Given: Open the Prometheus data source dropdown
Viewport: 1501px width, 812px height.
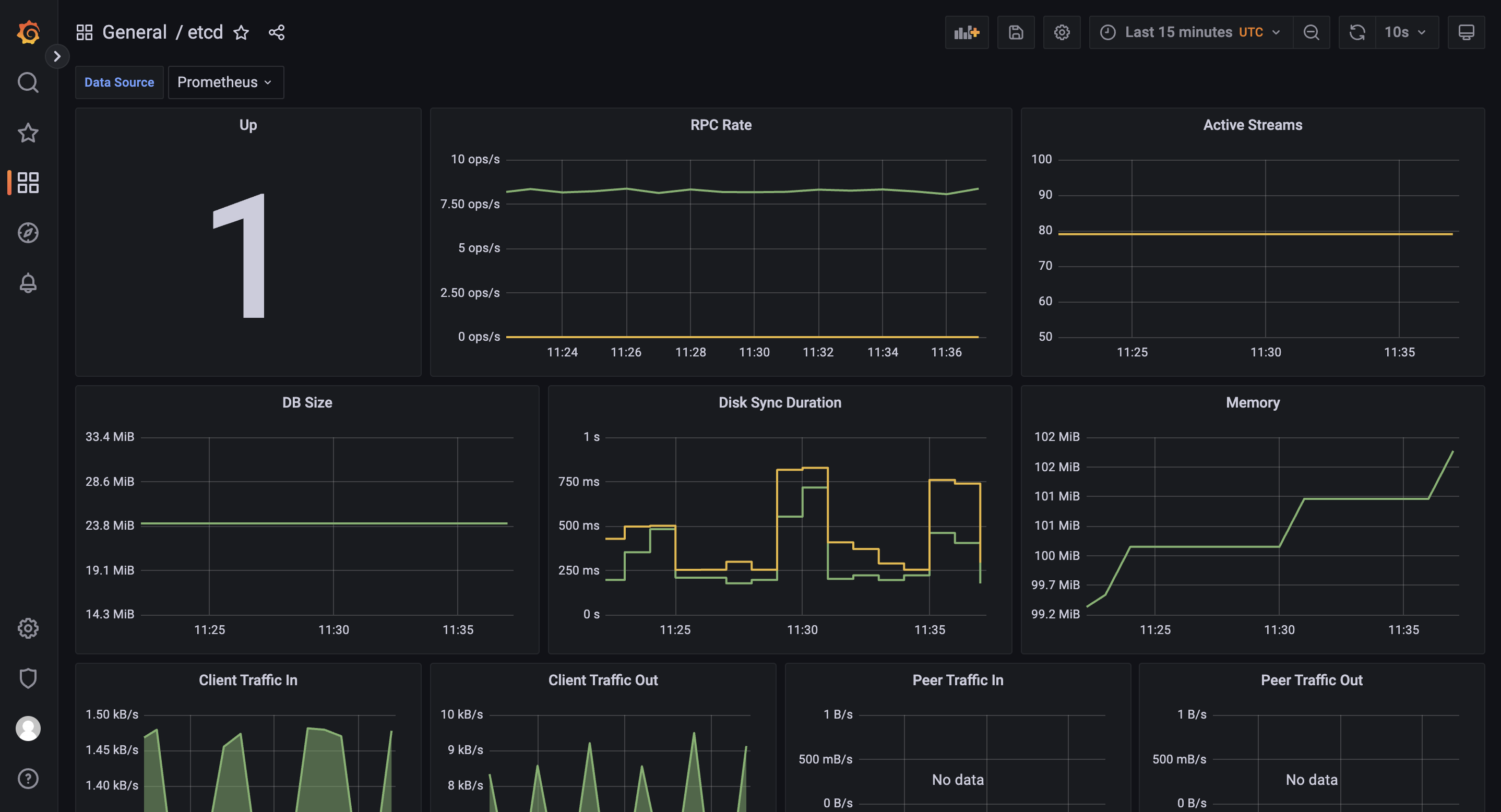Looking at the screenshot, I should (x=225, y=82).
